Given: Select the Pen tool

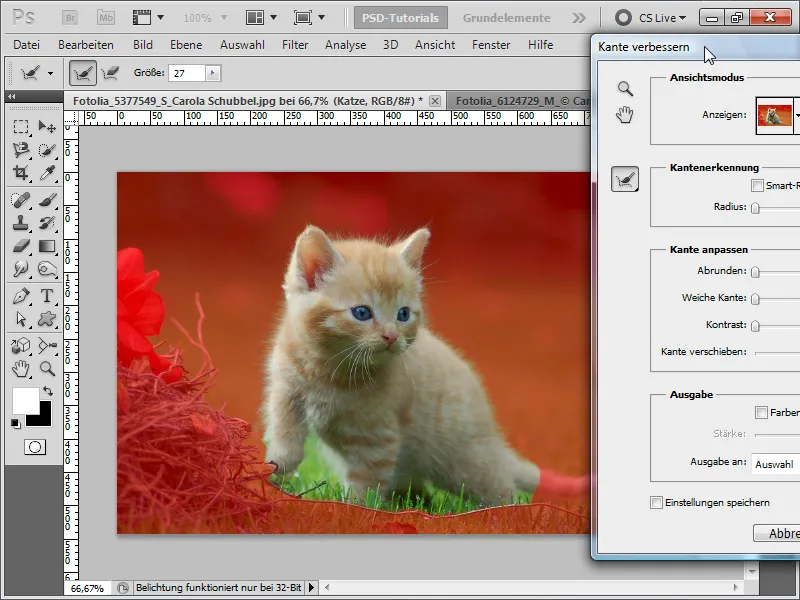Looking at the screenshot, I should tap(21, 296).
